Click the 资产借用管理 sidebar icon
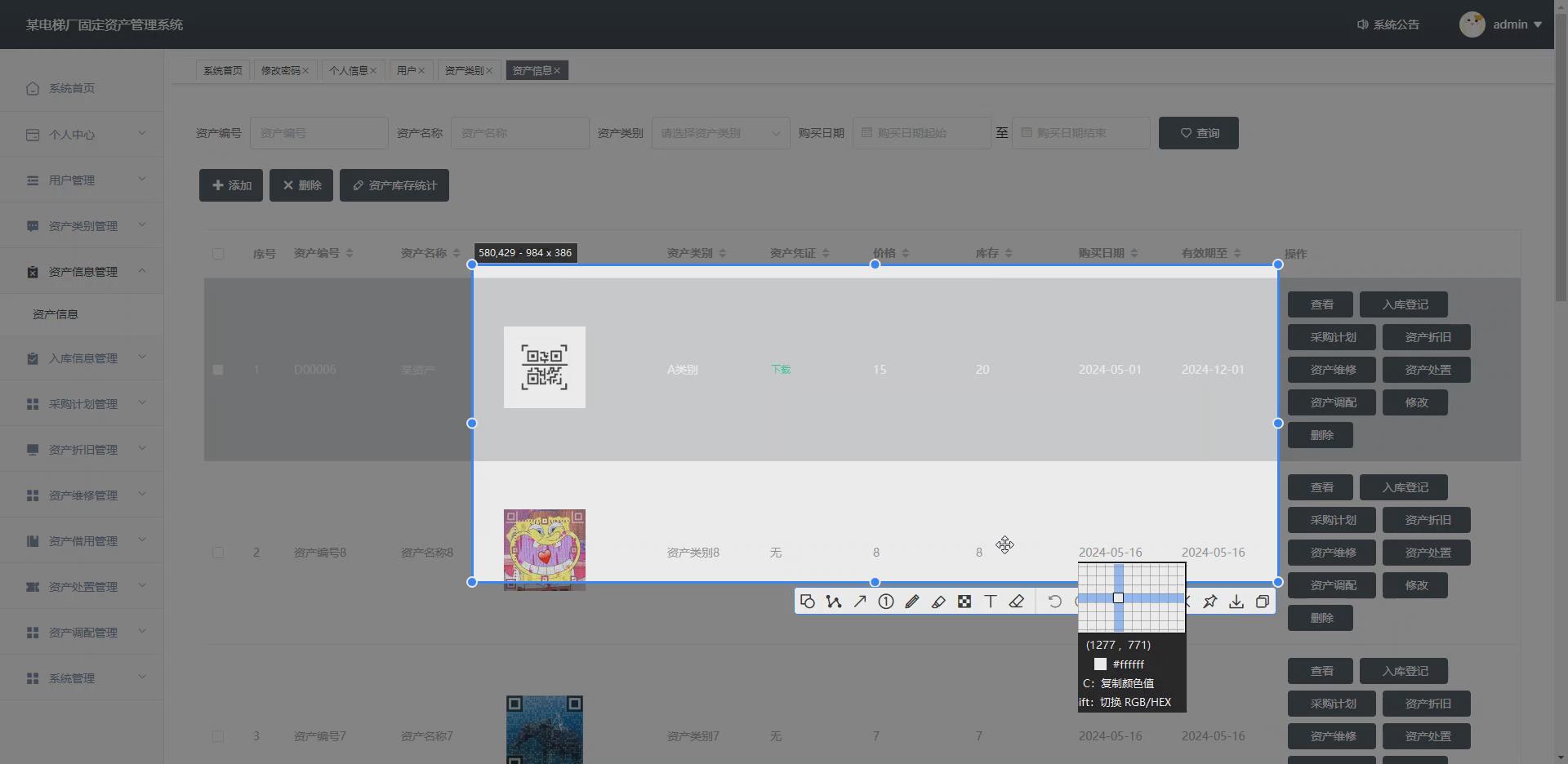1568x764 pixels. pyautogui.click(x=33, y=541)
